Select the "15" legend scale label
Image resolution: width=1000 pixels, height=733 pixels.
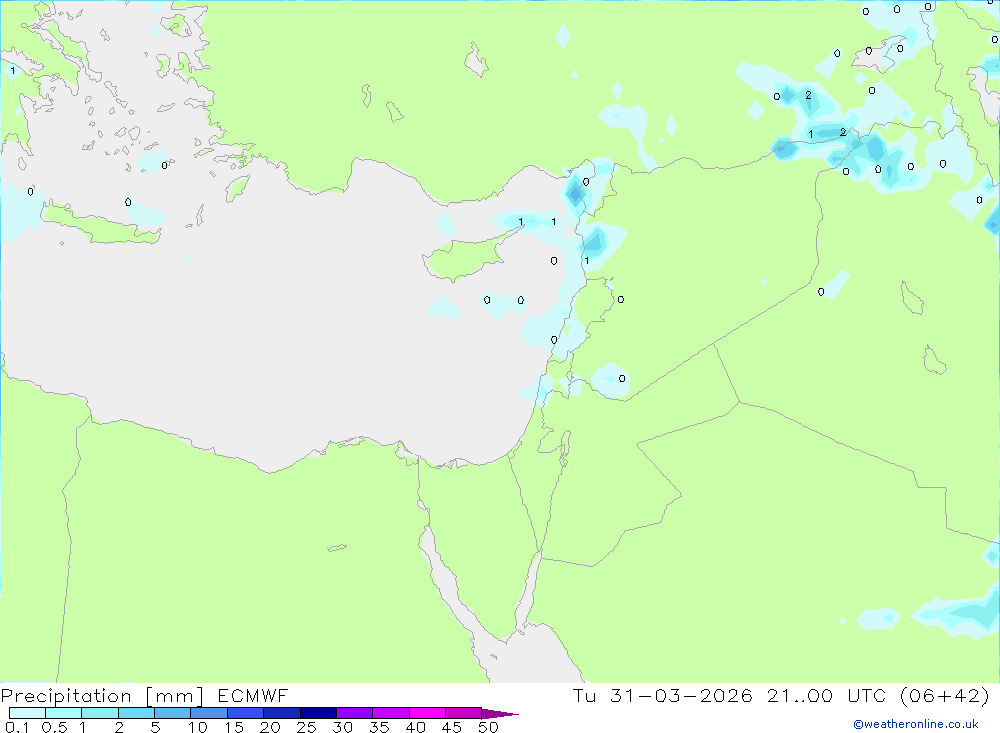click(x=234, y=727)
